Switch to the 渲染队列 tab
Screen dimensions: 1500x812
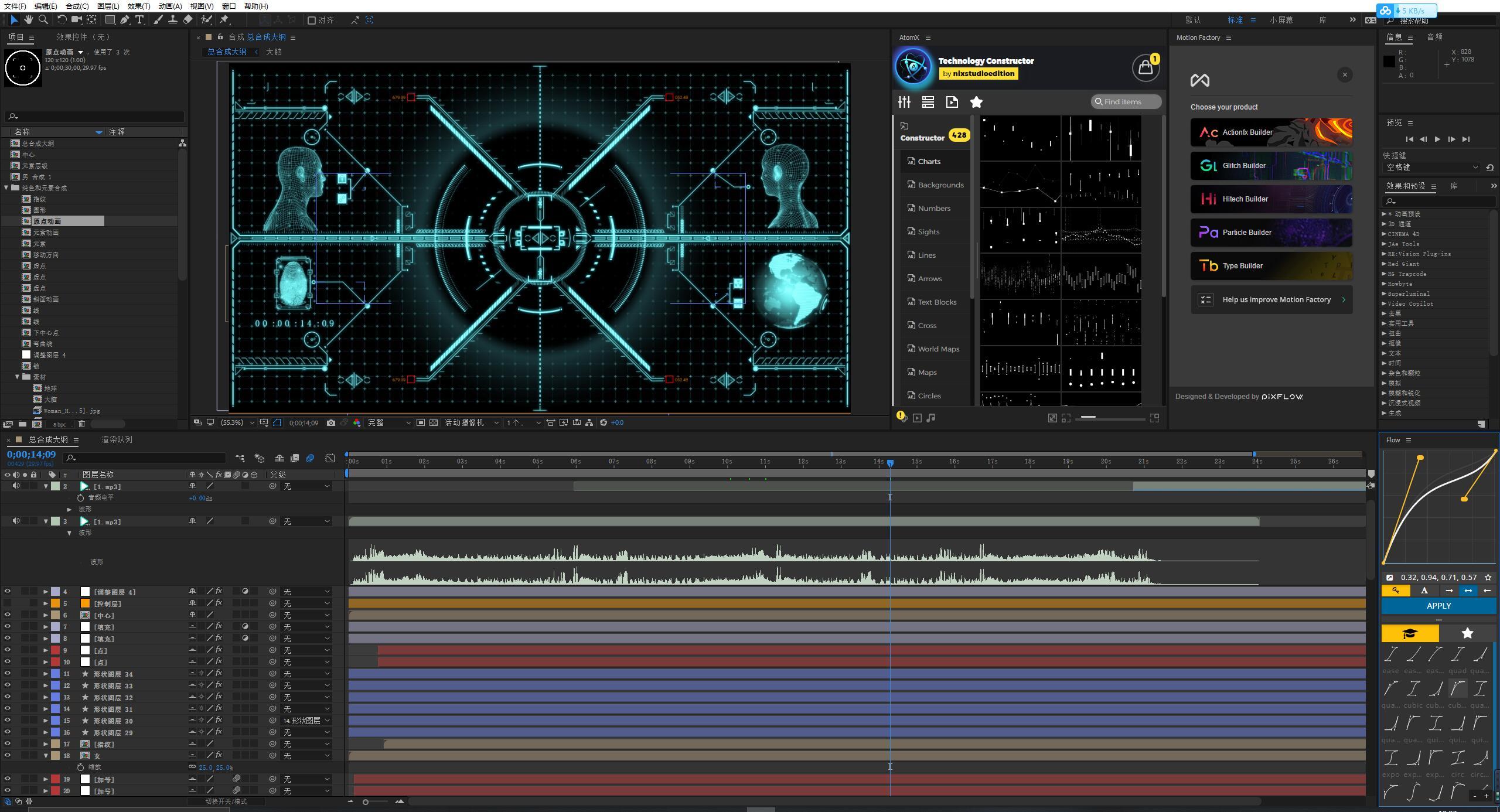tap(117, 439)
